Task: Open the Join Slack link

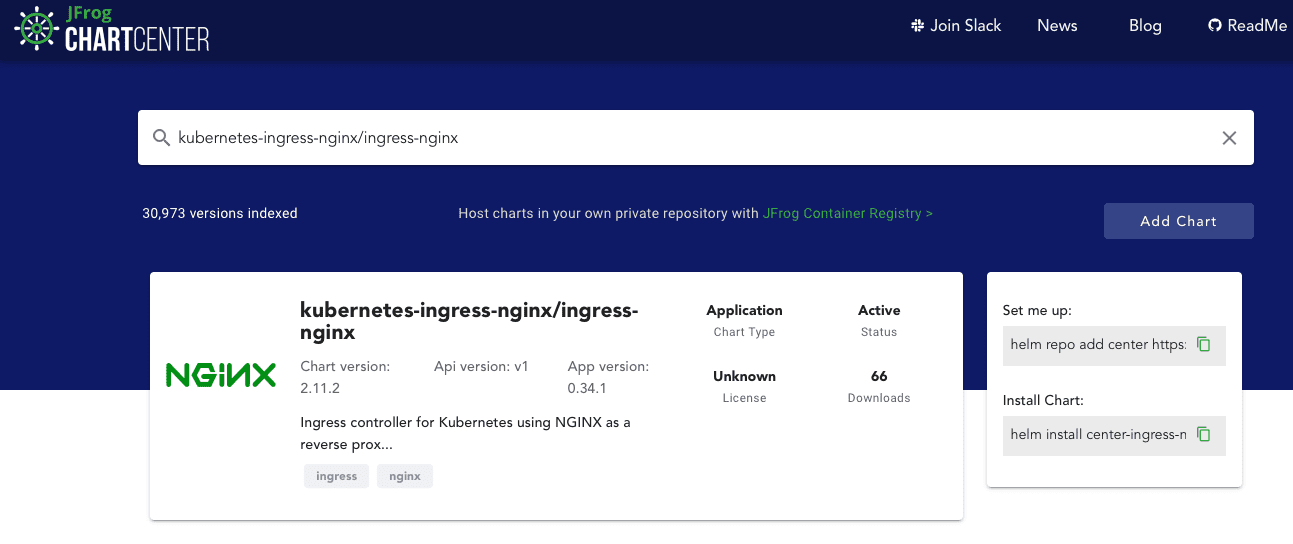Action: [956, 26]
